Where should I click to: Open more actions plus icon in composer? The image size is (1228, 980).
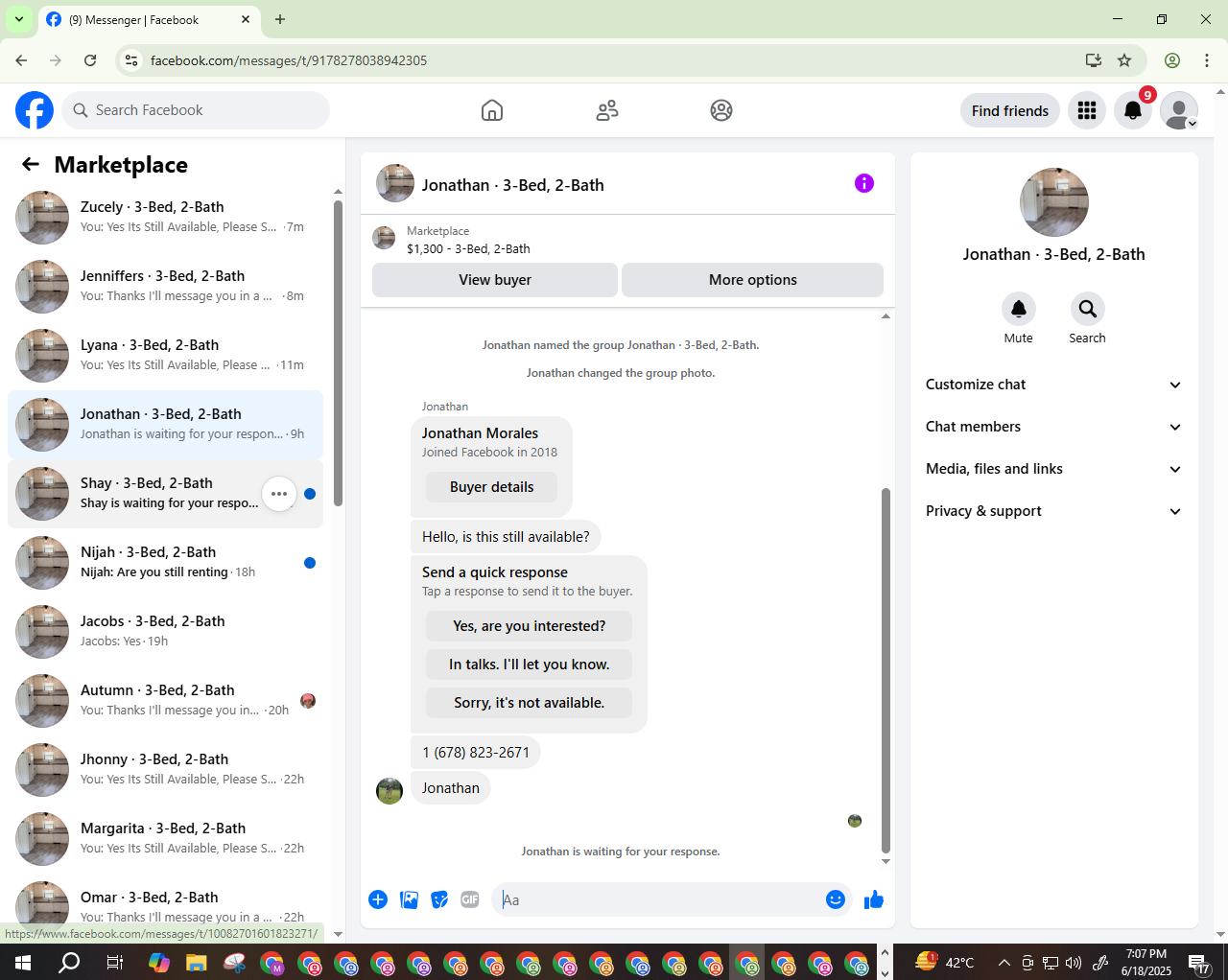point(378,899)
